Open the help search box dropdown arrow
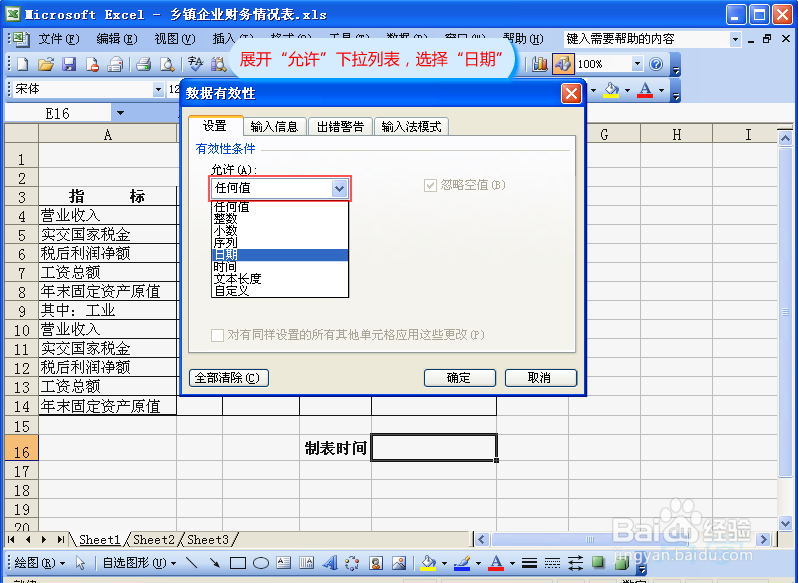The image size is (798, 583). [x=735, y=39]
